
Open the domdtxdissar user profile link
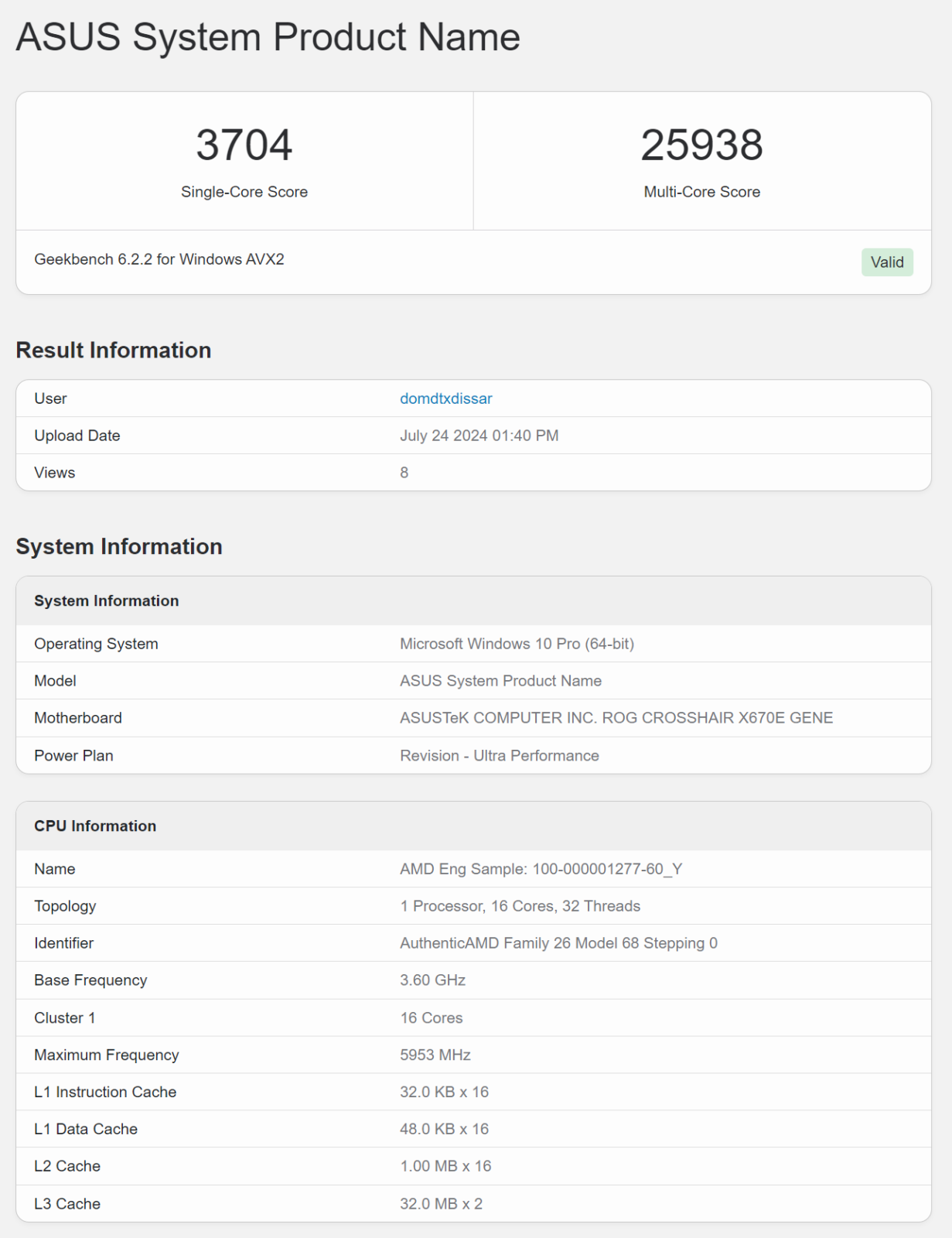(x=445, y=398)
